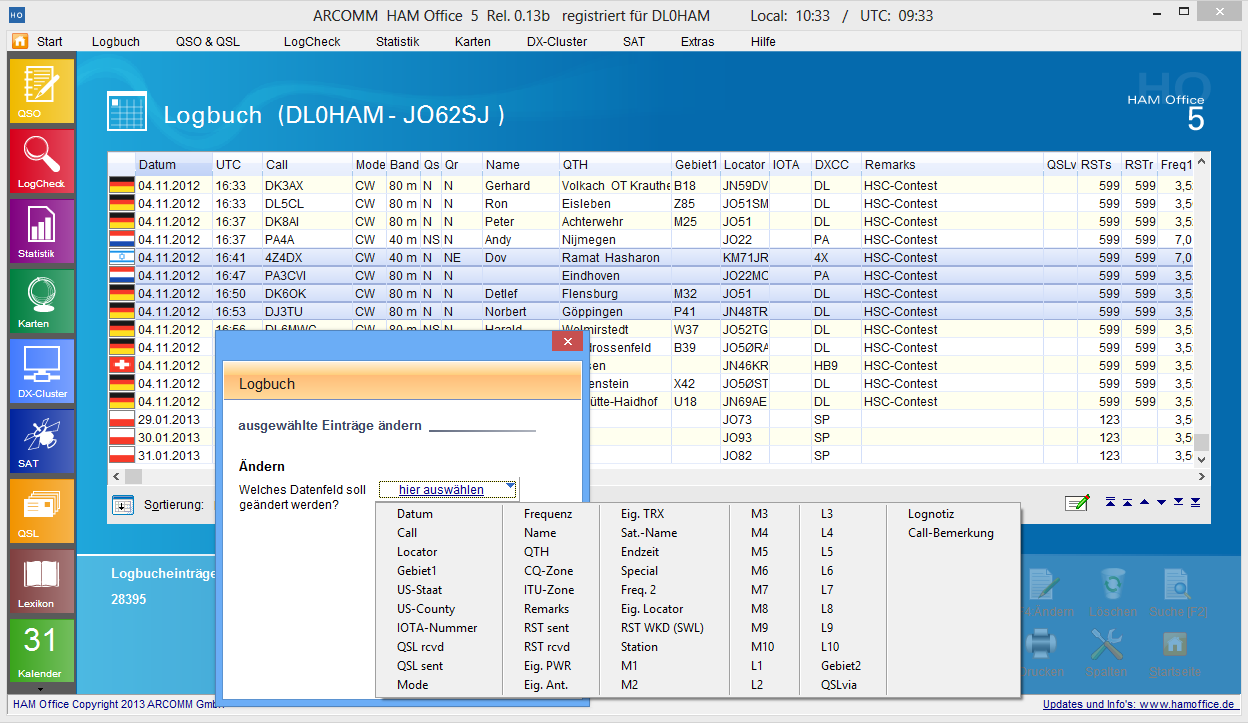Image resolution: width=1248 pixels, height=723 pixels.
Task: Click the edit pencil icon below table
Action: tap(1077, 503)
